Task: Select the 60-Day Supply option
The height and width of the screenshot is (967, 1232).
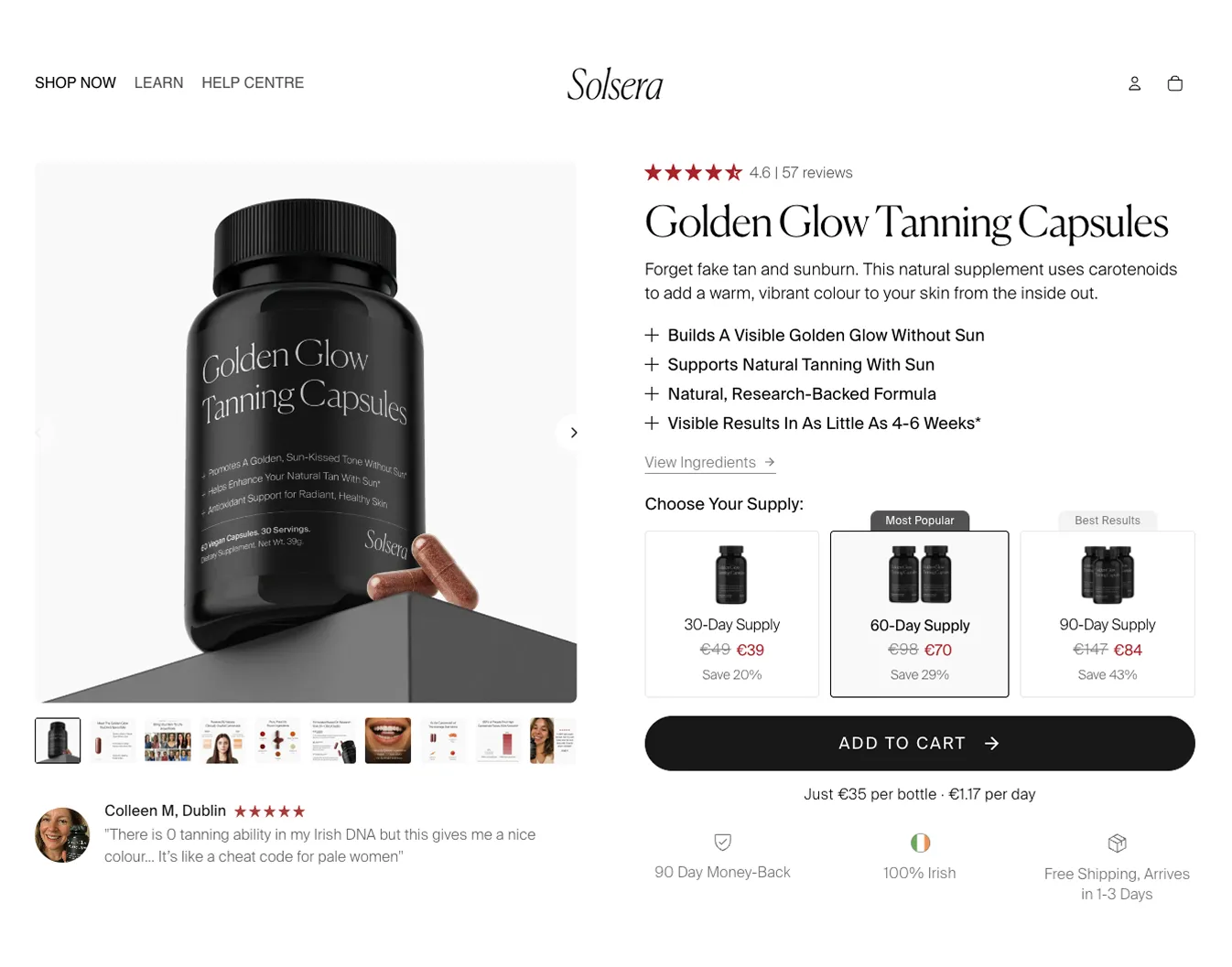Action: click(x=920, y=614)
